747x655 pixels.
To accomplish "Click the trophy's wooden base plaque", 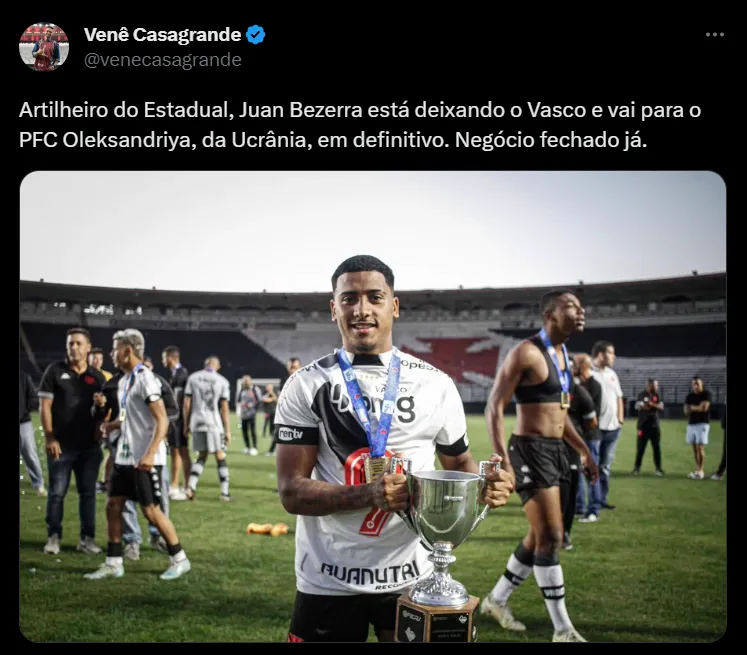I will pyautogui.click(x=437, y=618).
